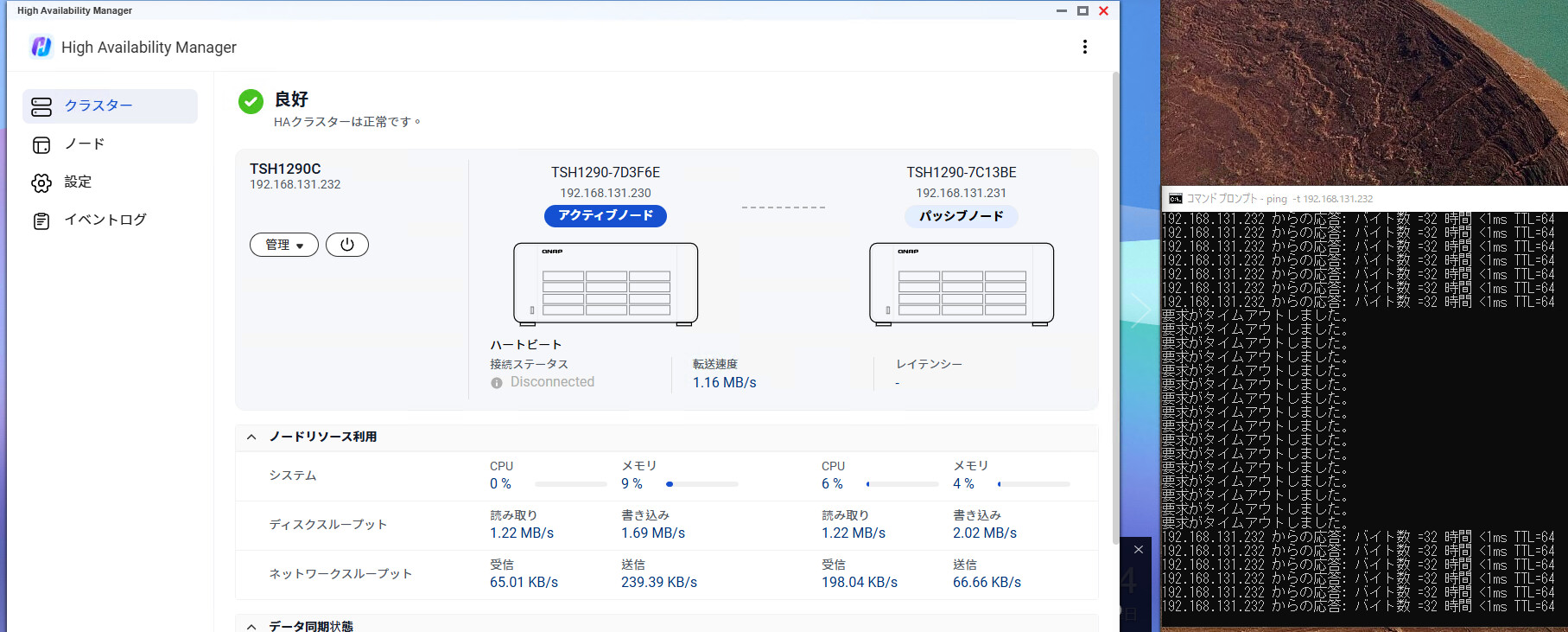Click the active node IP 192.168.131.230

(x=606, y=193)
